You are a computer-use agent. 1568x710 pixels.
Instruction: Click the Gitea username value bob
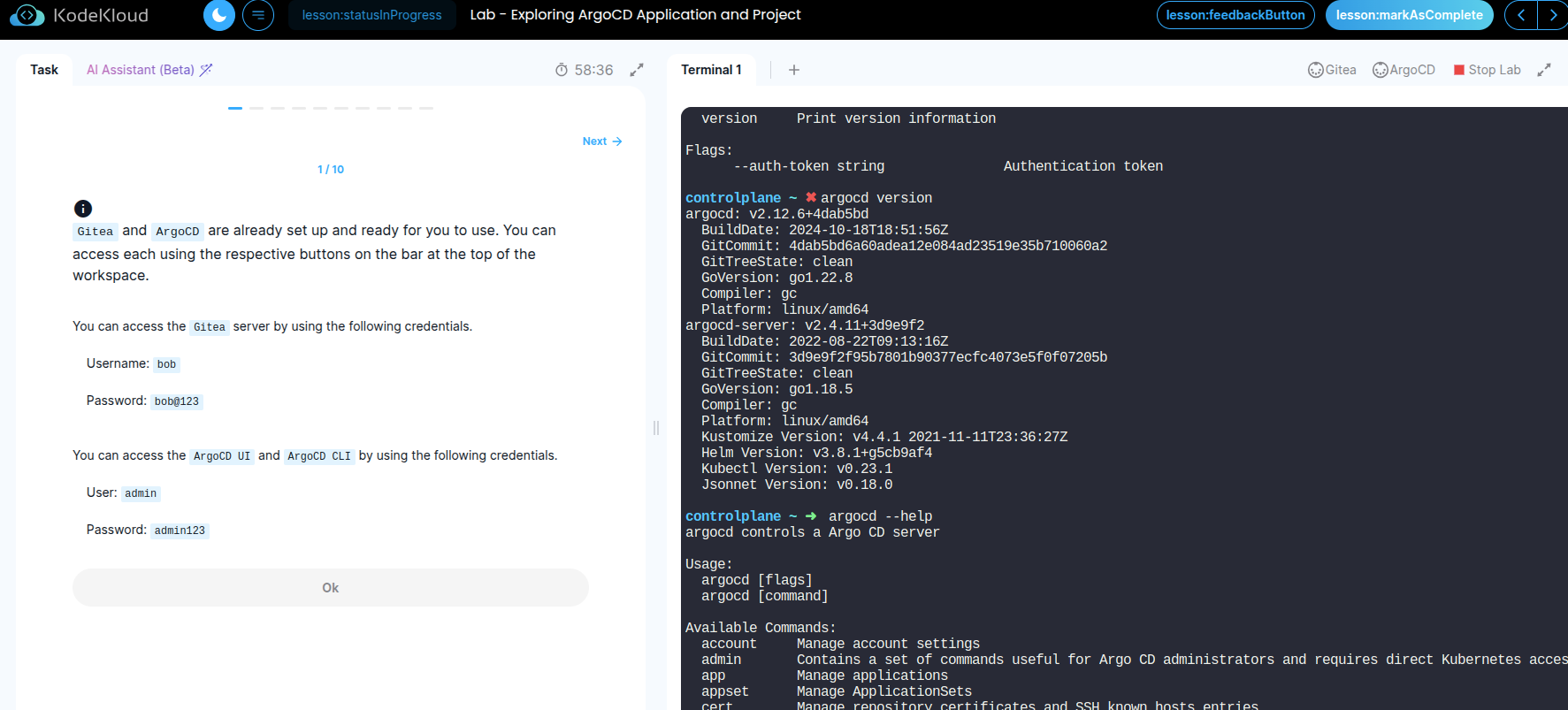click(166, 364)
